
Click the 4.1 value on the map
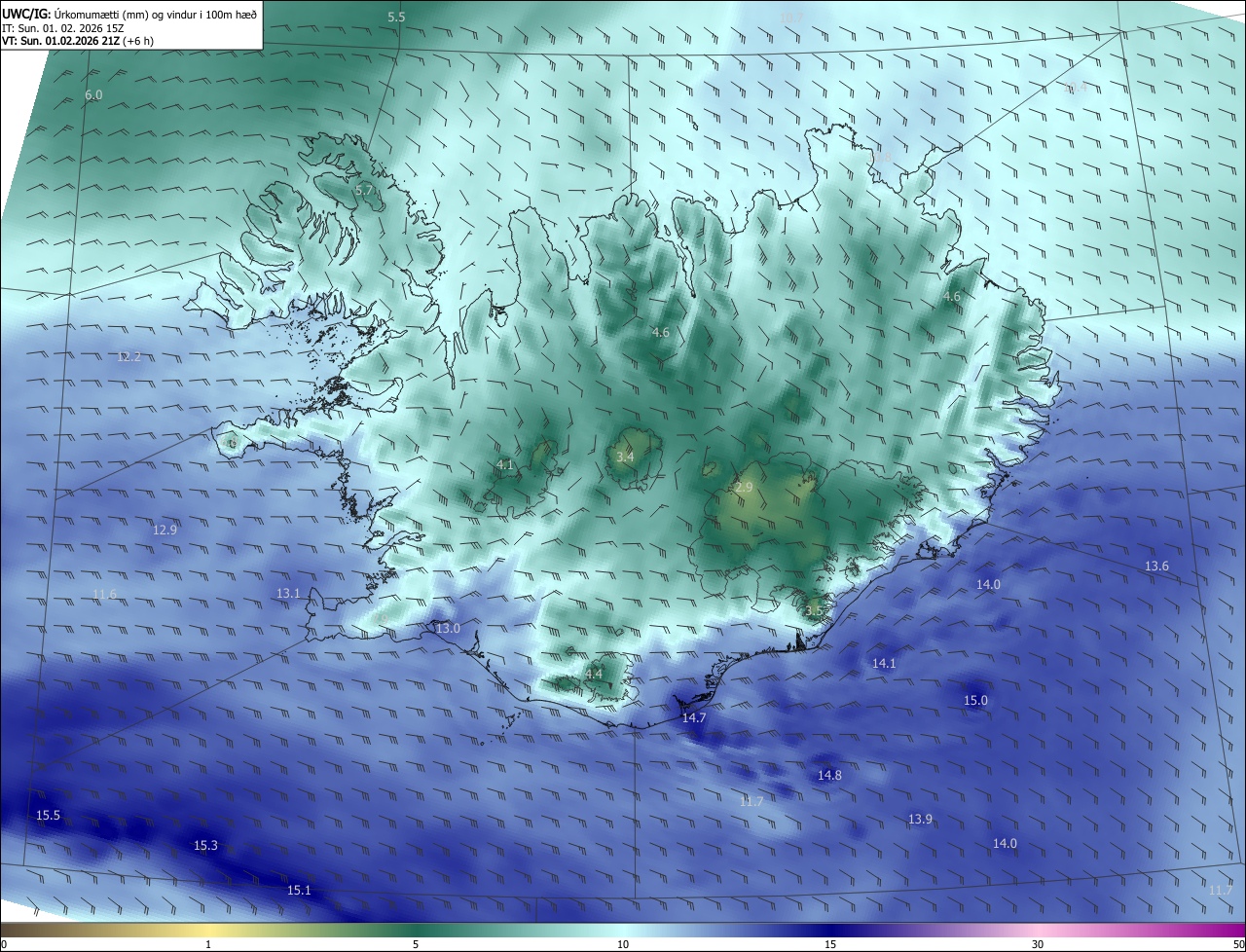504,465
